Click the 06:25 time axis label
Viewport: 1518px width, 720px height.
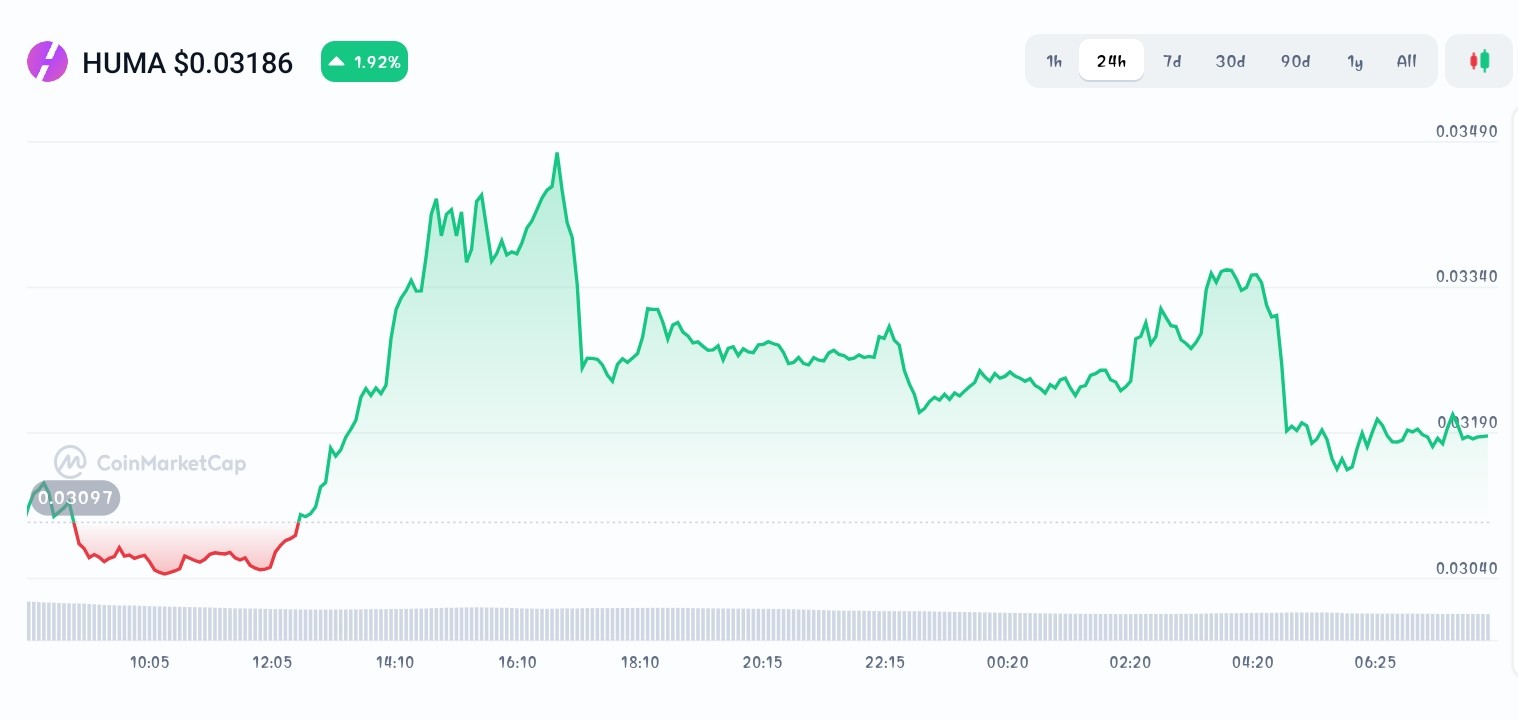click(x=1375, y=662)
